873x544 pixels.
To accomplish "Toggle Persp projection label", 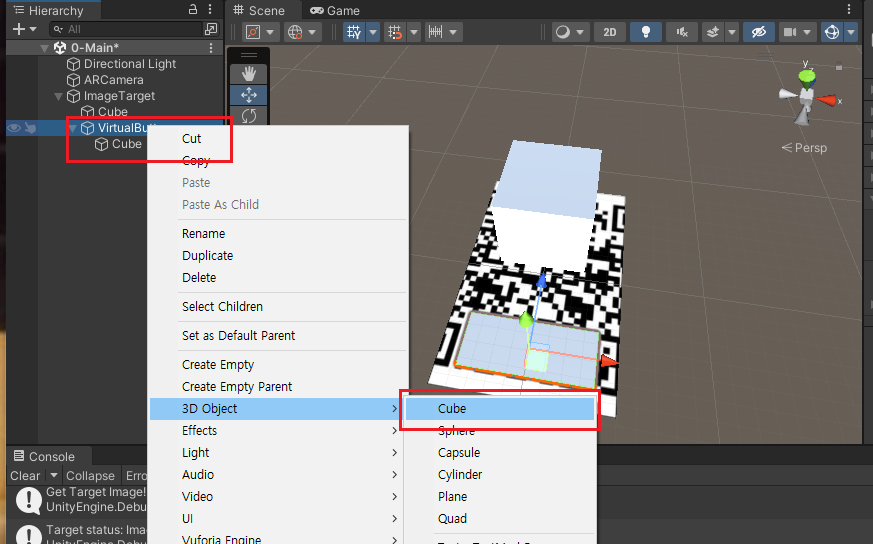I will pos(805,148).
